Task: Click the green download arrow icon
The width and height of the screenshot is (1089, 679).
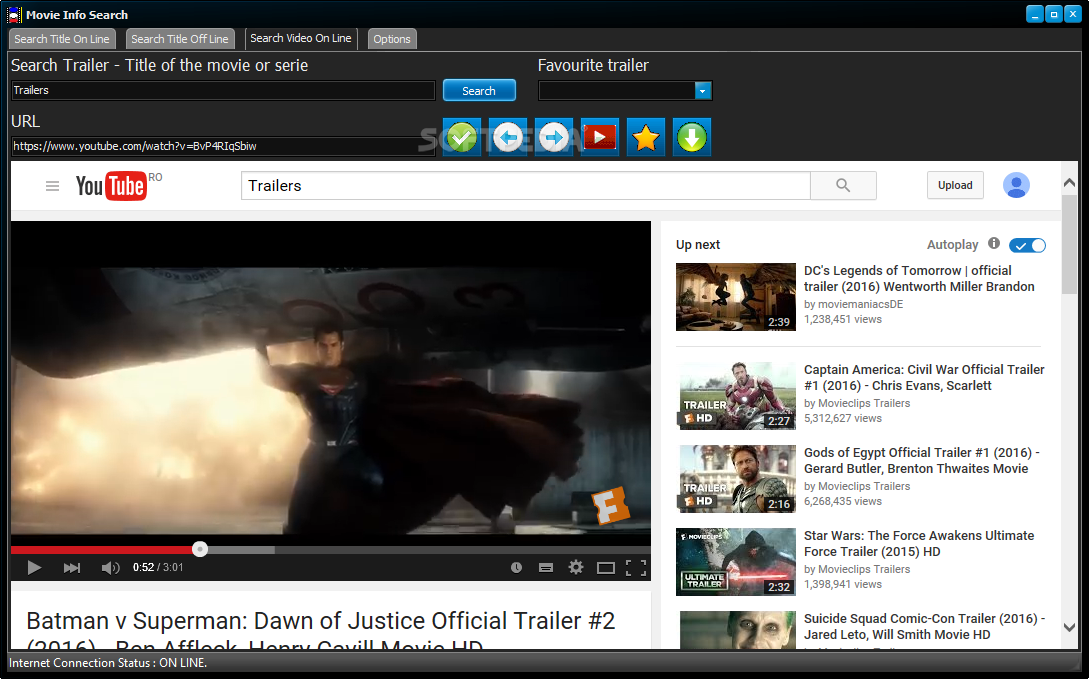Action: (x=692, y=137)
